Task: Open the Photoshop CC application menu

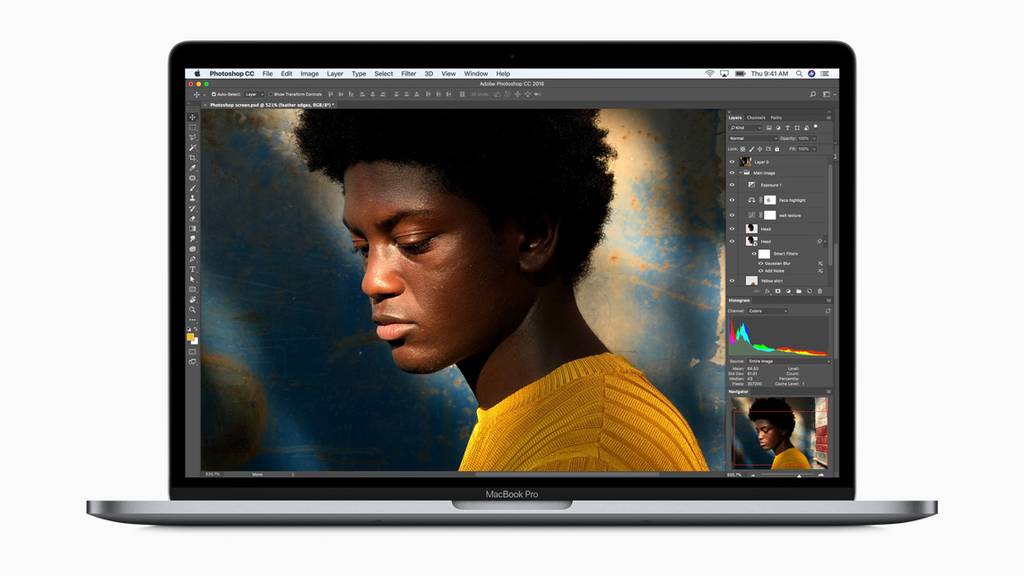Action: 232,74
